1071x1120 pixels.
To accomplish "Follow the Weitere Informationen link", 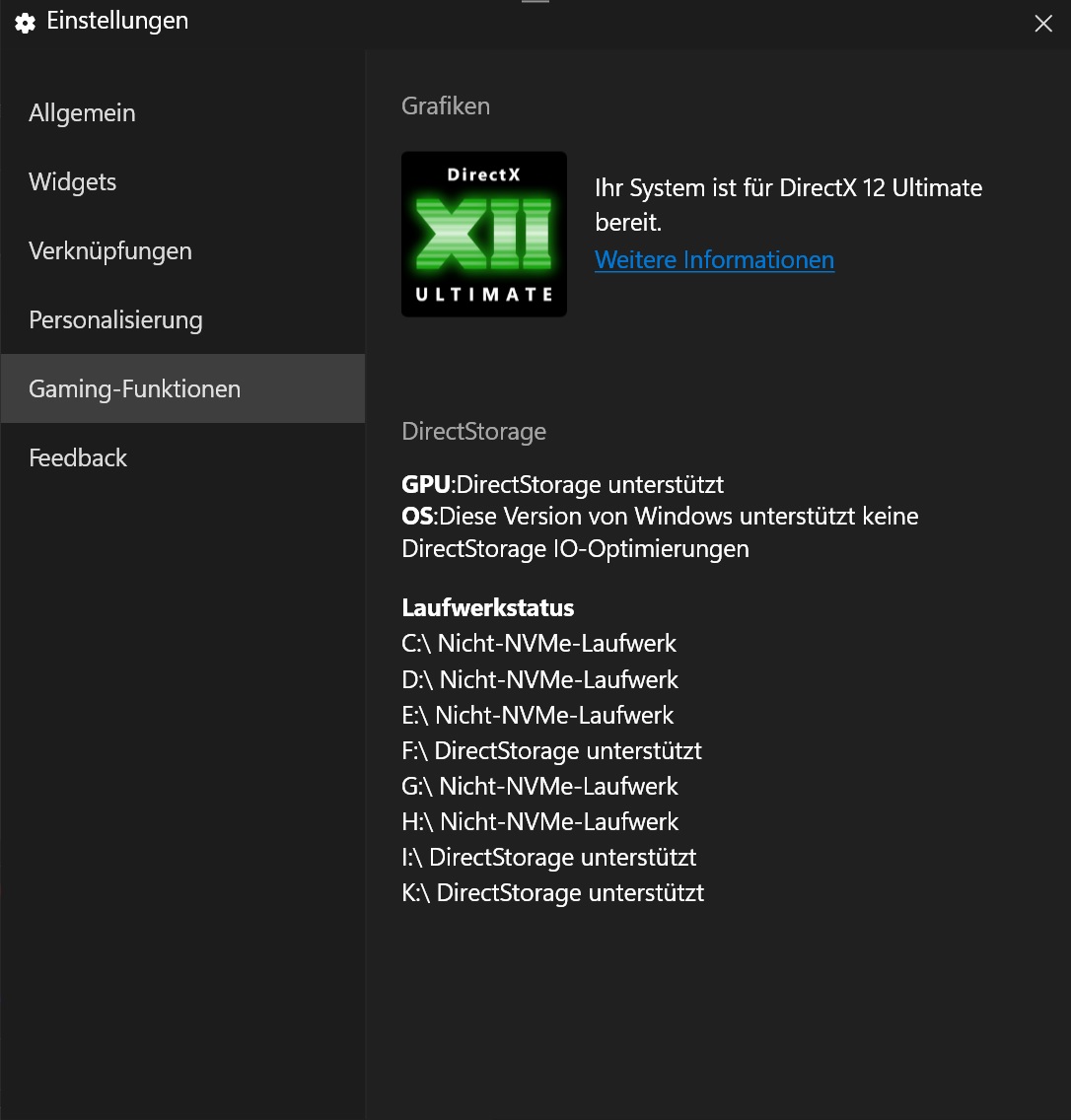I will [714, 260].
